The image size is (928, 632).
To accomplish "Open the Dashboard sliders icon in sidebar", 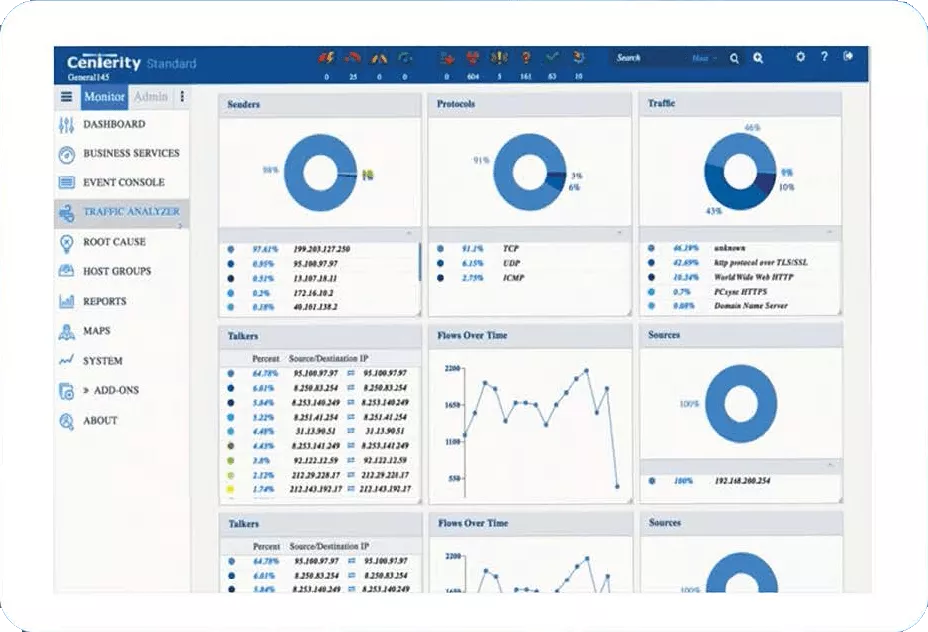I will [67, 125].
